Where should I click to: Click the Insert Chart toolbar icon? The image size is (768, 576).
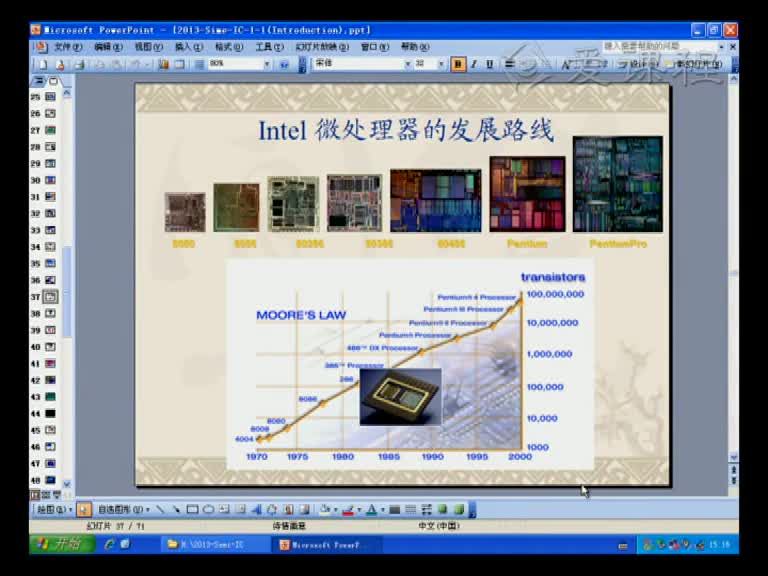point(164,64)
